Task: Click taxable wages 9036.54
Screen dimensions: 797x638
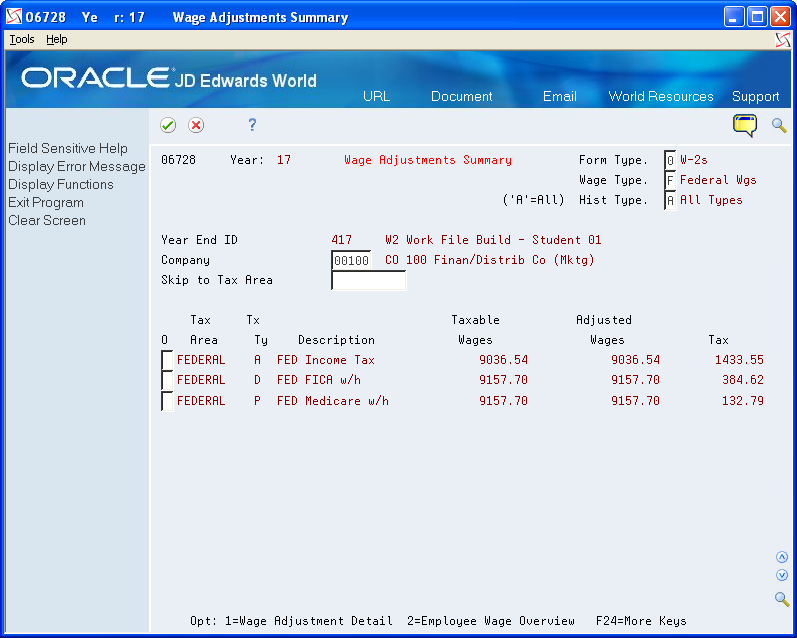Action: 503,360
